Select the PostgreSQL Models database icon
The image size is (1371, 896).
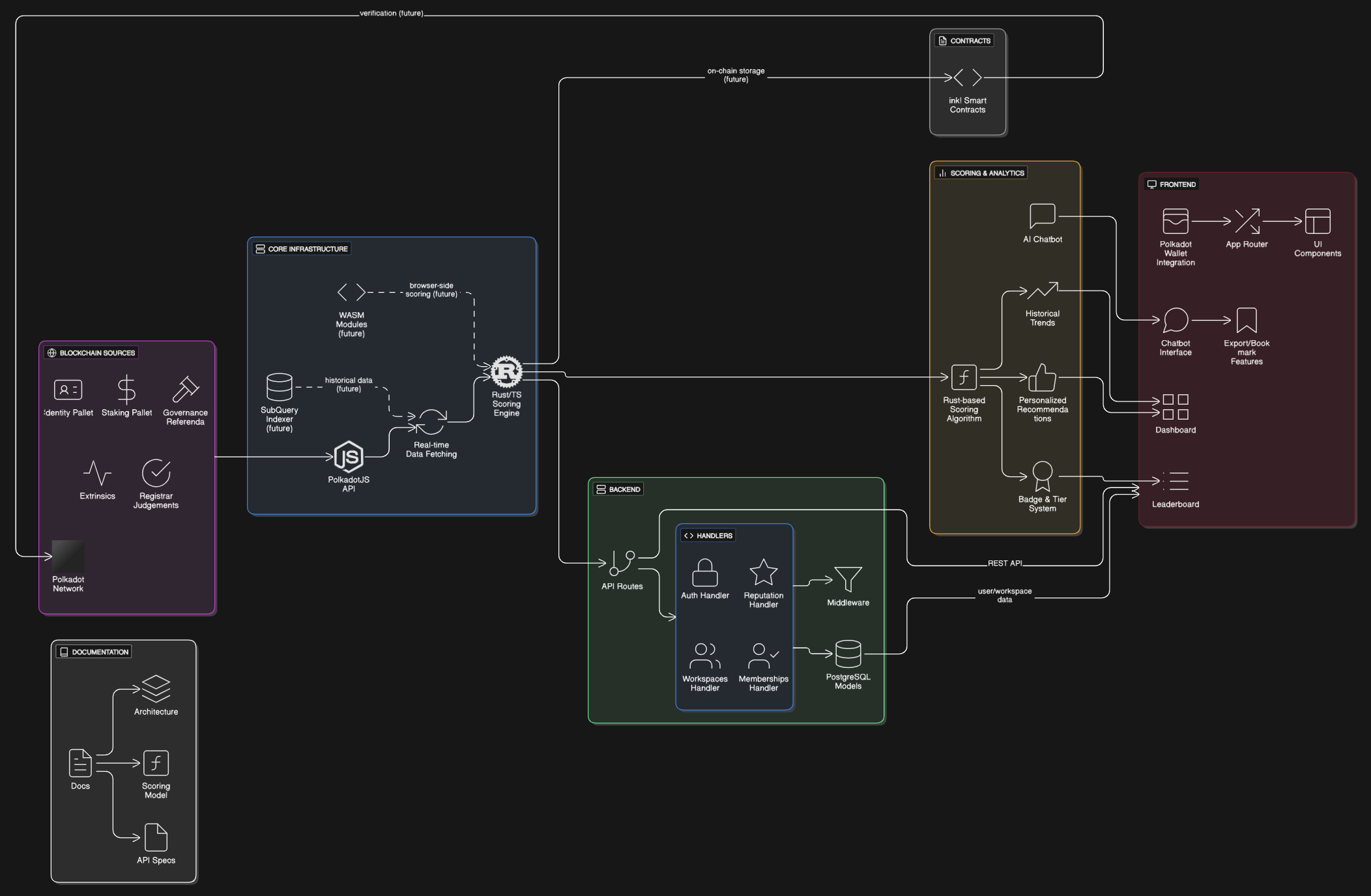point(848,654)
